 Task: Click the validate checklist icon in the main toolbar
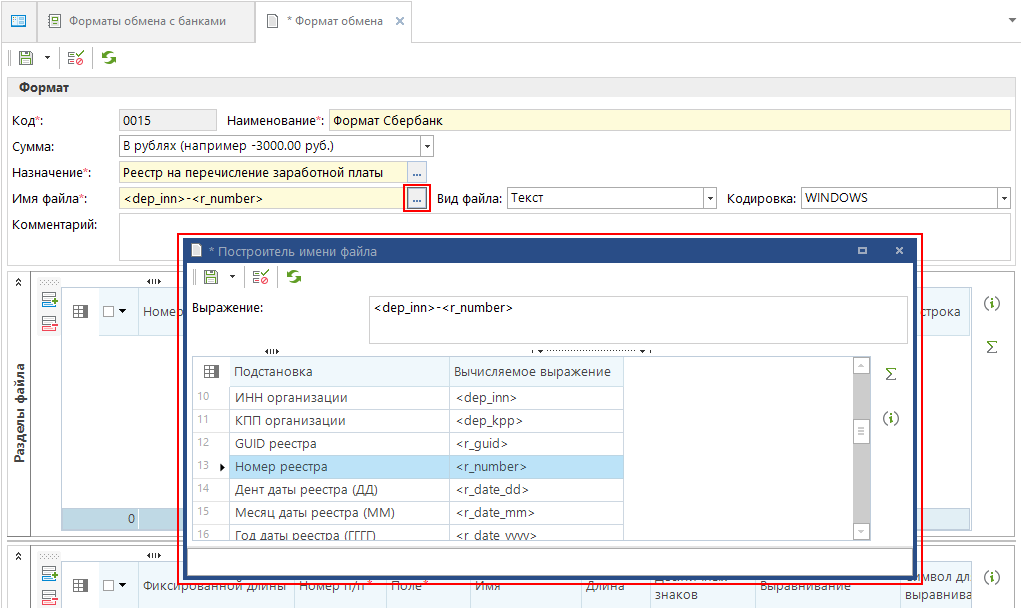(76, 59)
